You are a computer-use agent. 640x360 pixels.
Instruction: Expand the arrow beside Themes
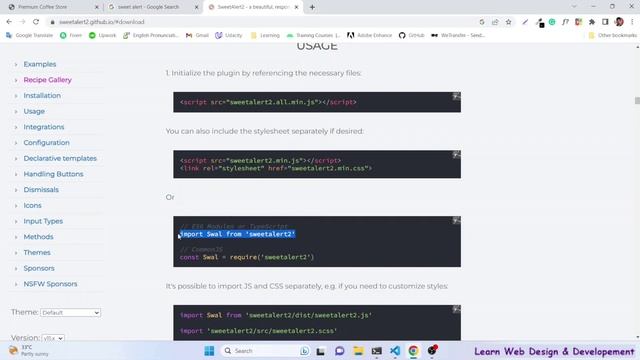click(x=16, y=253)
